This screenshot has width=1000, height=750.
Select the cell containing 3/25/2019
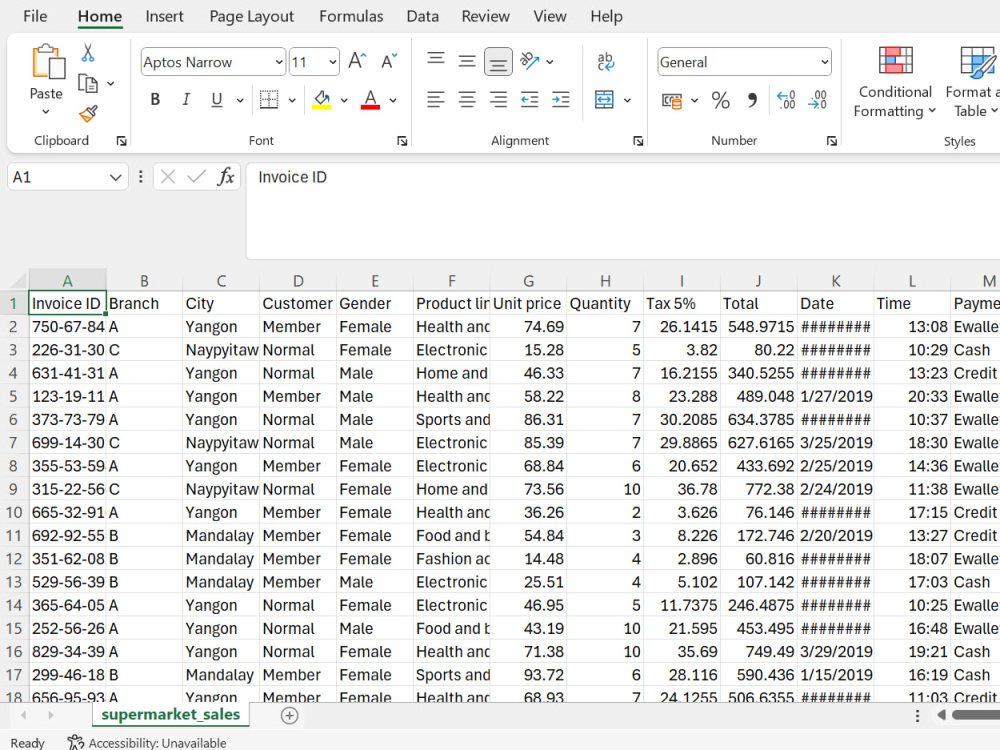point(836,443)
